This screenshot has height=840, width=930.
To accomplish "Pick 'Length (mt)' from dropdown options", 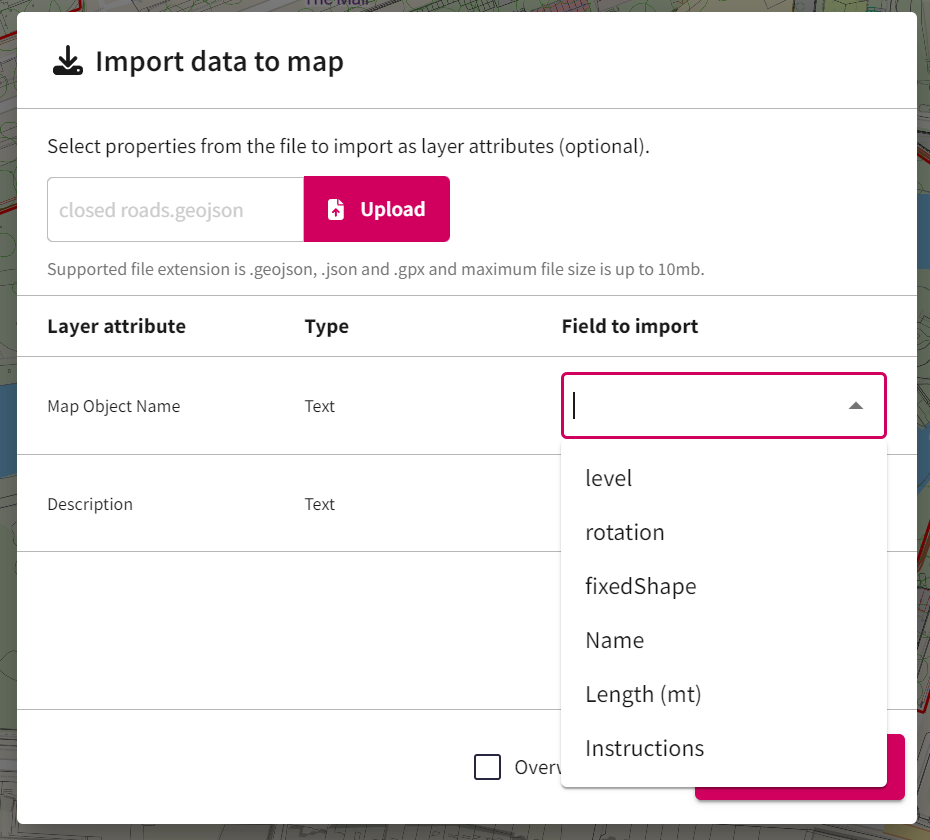I will pos(724,694).
